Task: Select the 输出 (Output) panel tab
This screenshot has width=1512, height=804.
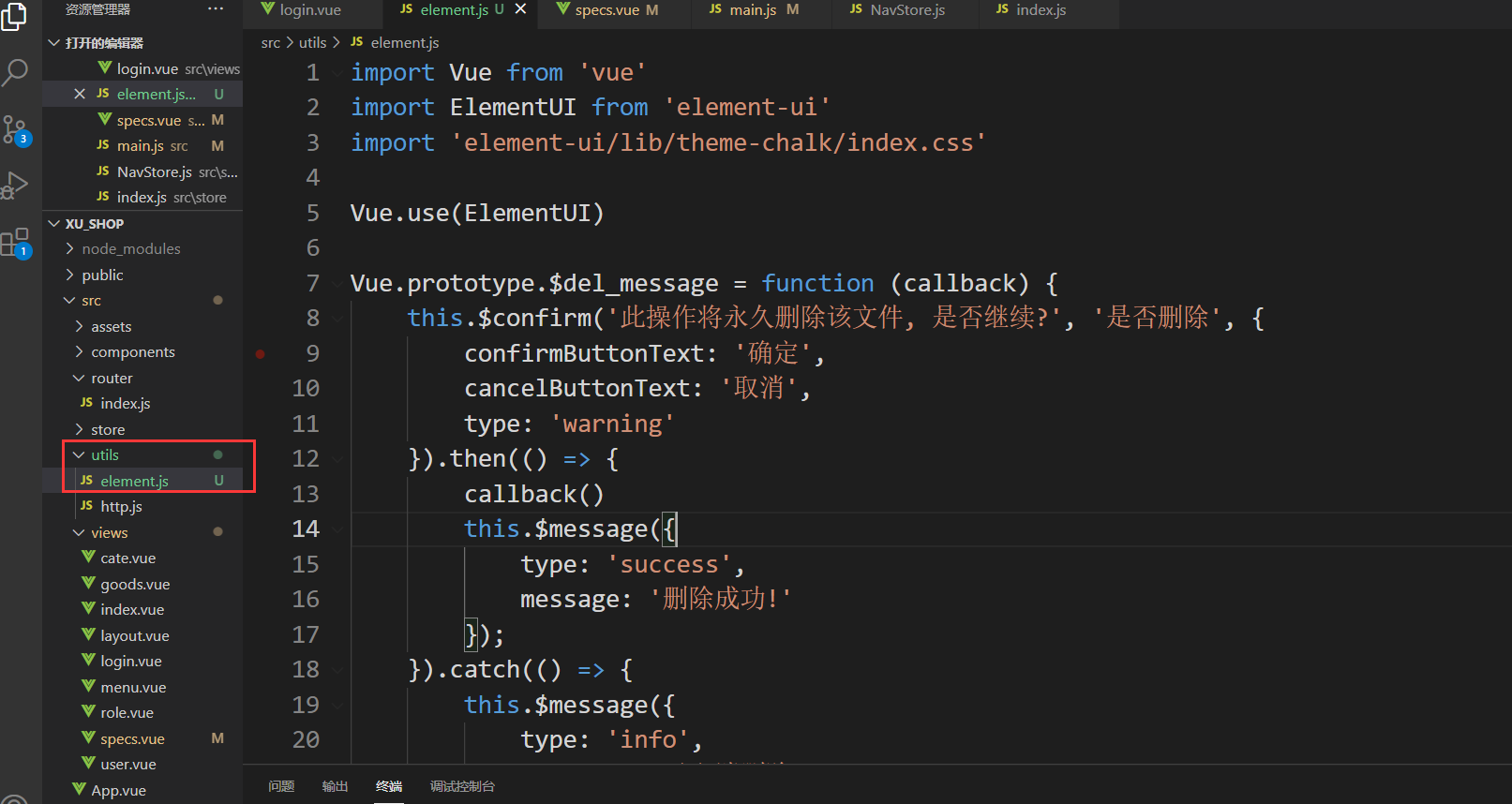Action: tap(335, 786)
